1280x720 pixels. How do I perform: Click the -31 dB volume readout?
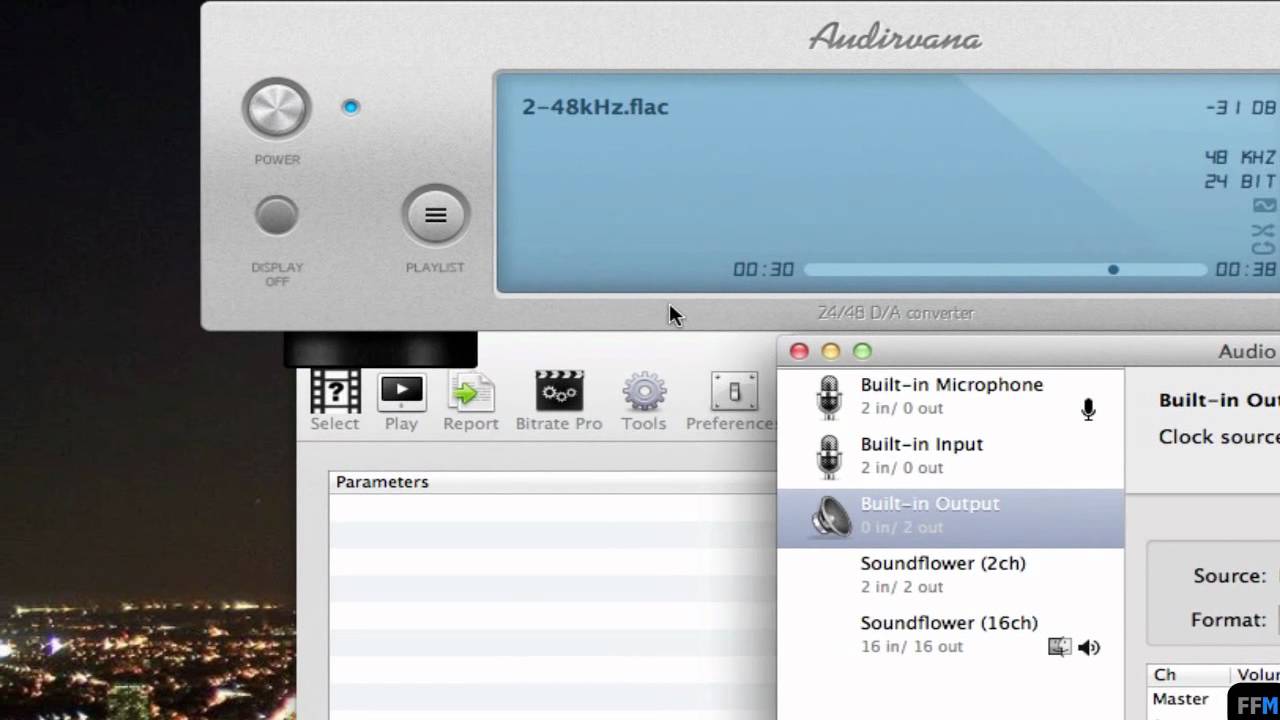point(1240,108)
